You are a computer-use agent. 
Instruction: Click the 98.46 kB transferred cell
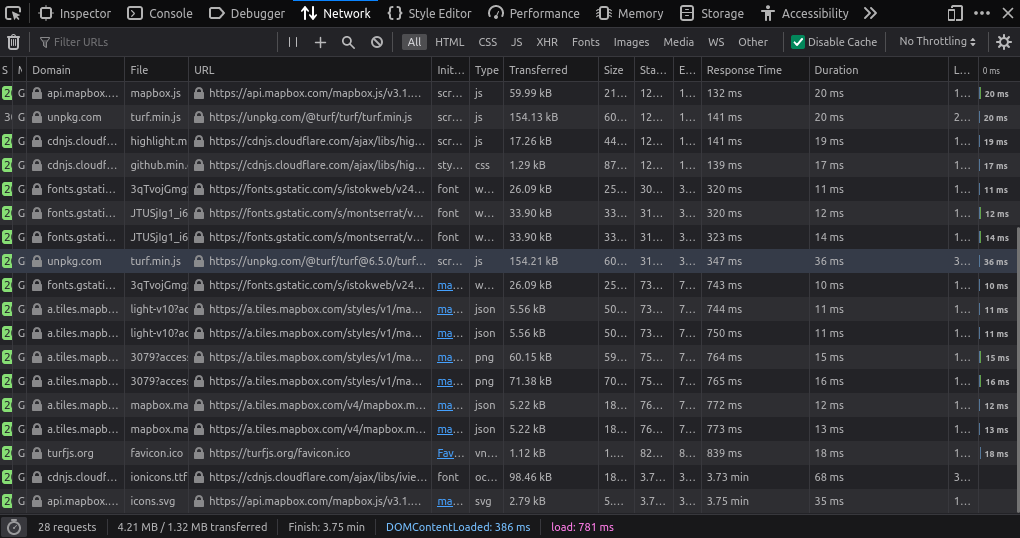tap(550, 477)
